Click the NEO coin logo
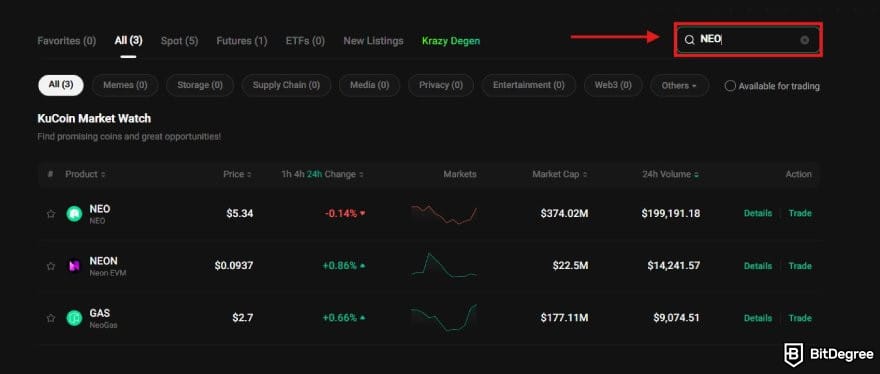Viewport: 880px width, 374px height. [x=74, y=214]
